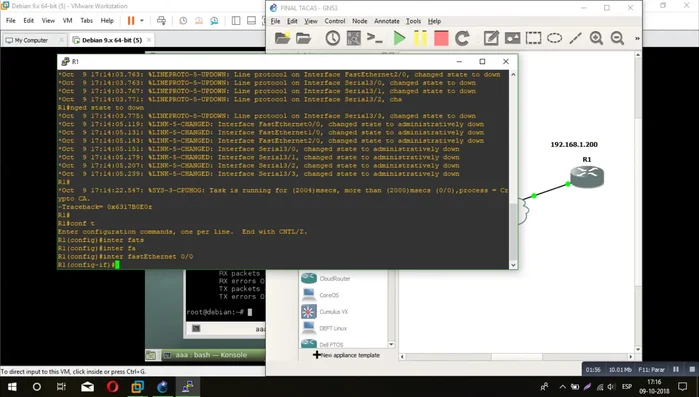Click VMware revert to snapshot icon

[x=199, y=20]
